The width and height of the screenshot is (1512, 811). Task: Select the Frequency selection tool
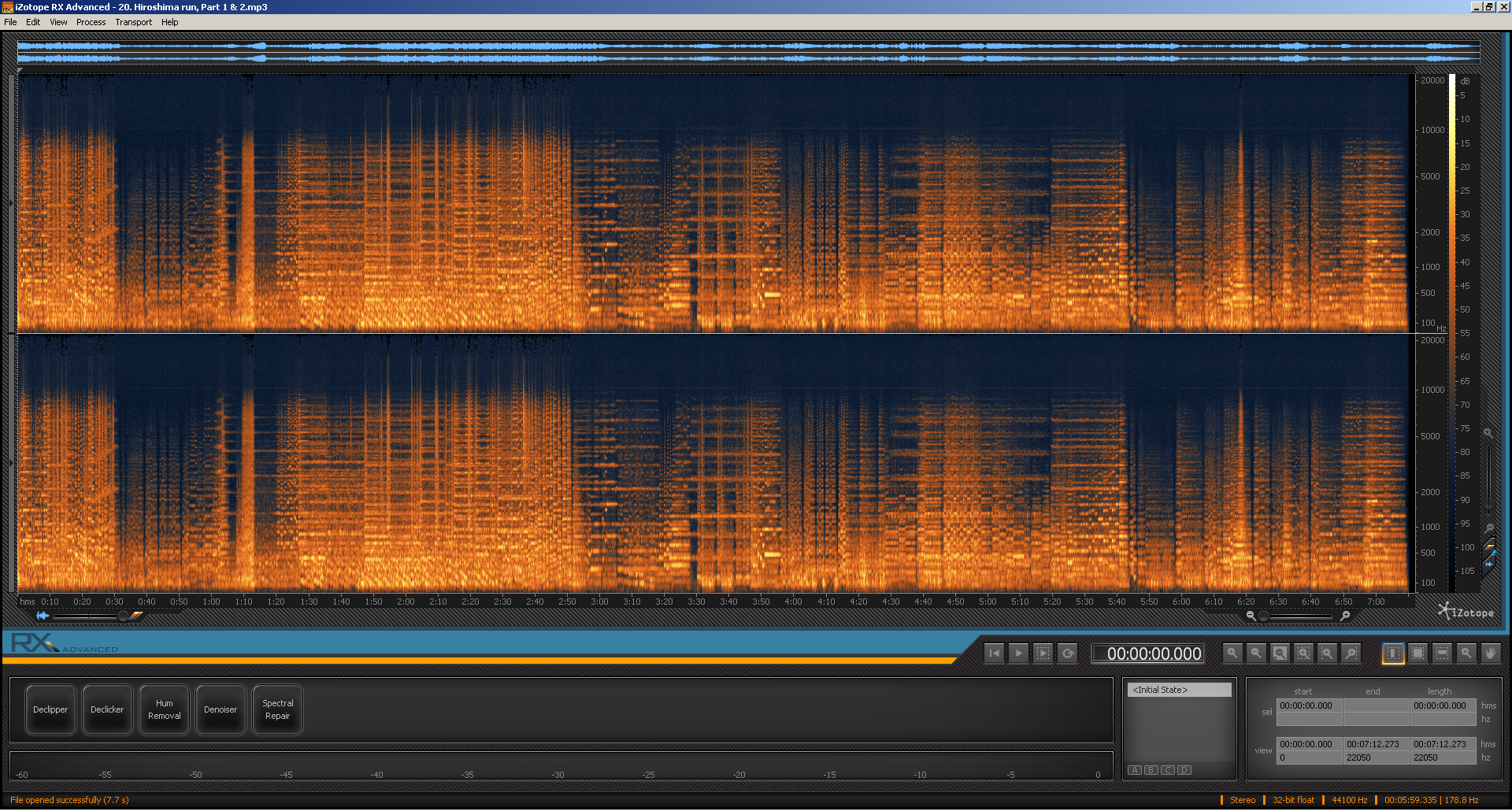click(x=1441, y=653)
